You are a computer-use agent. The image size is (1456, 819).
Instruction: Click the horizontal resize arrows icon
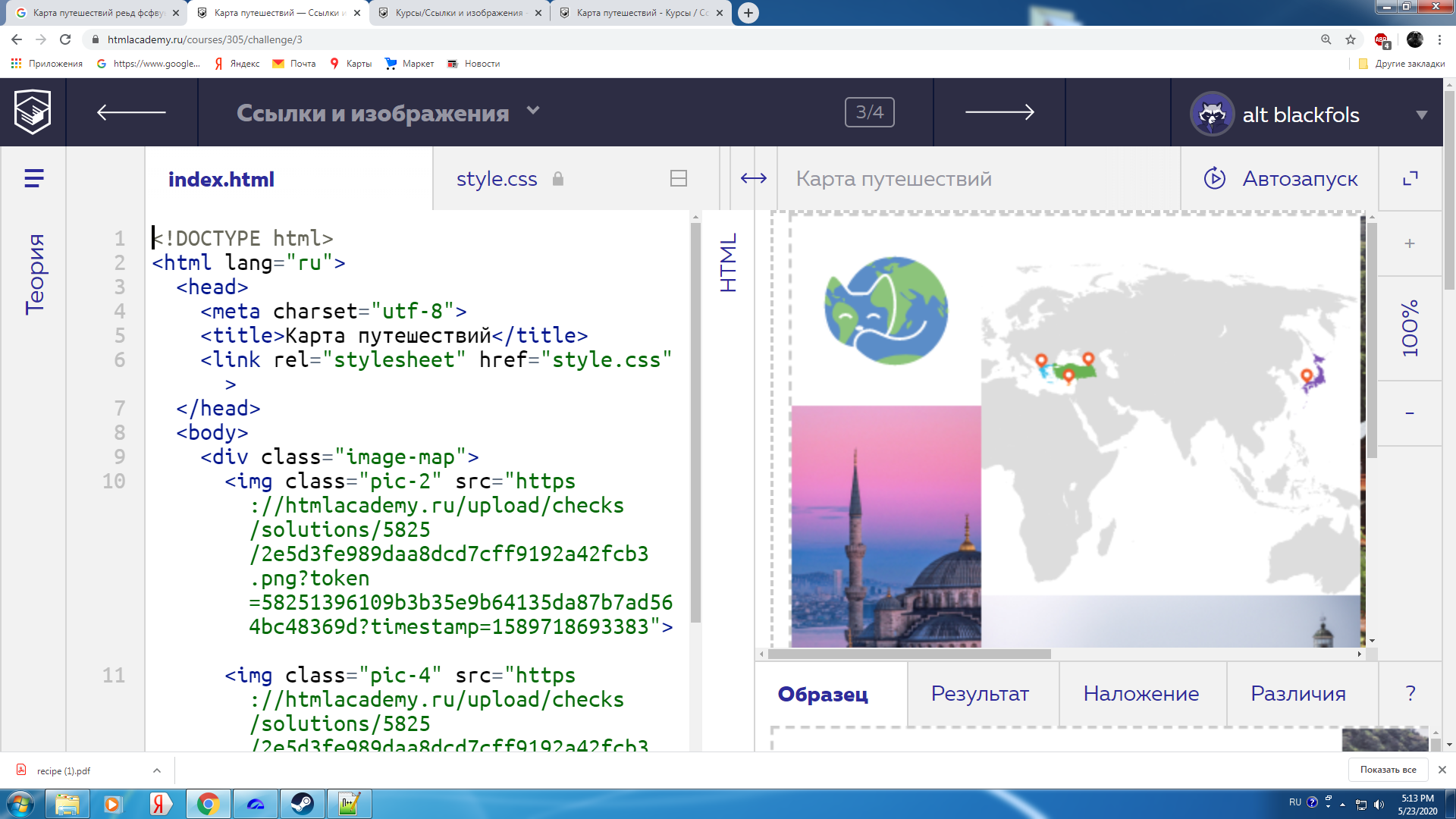[x=753, y=179]
